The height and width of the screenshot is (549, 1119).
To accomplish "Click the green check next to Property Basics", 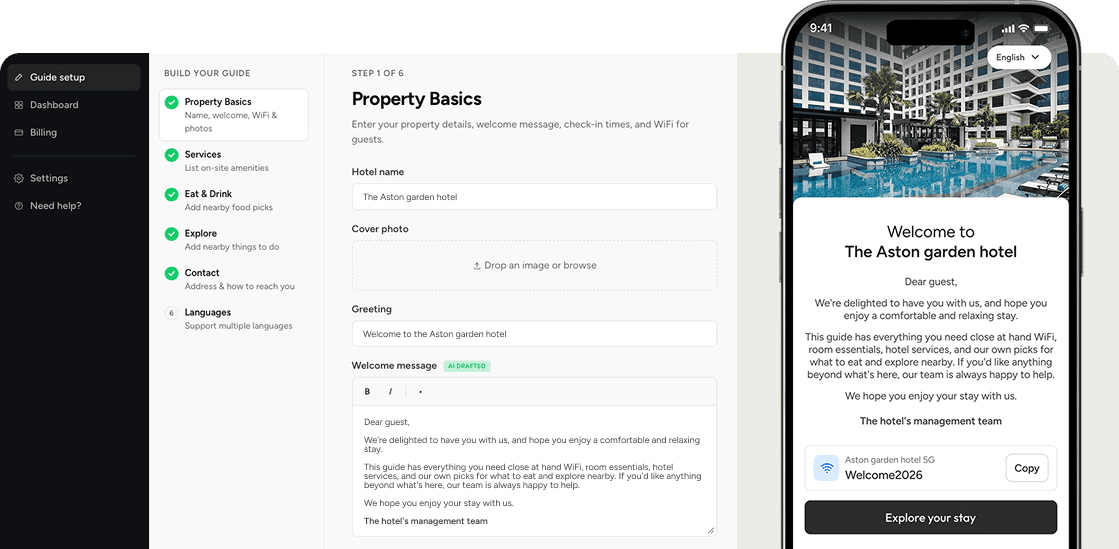I will pyautogui.click(x=171, y=103).
